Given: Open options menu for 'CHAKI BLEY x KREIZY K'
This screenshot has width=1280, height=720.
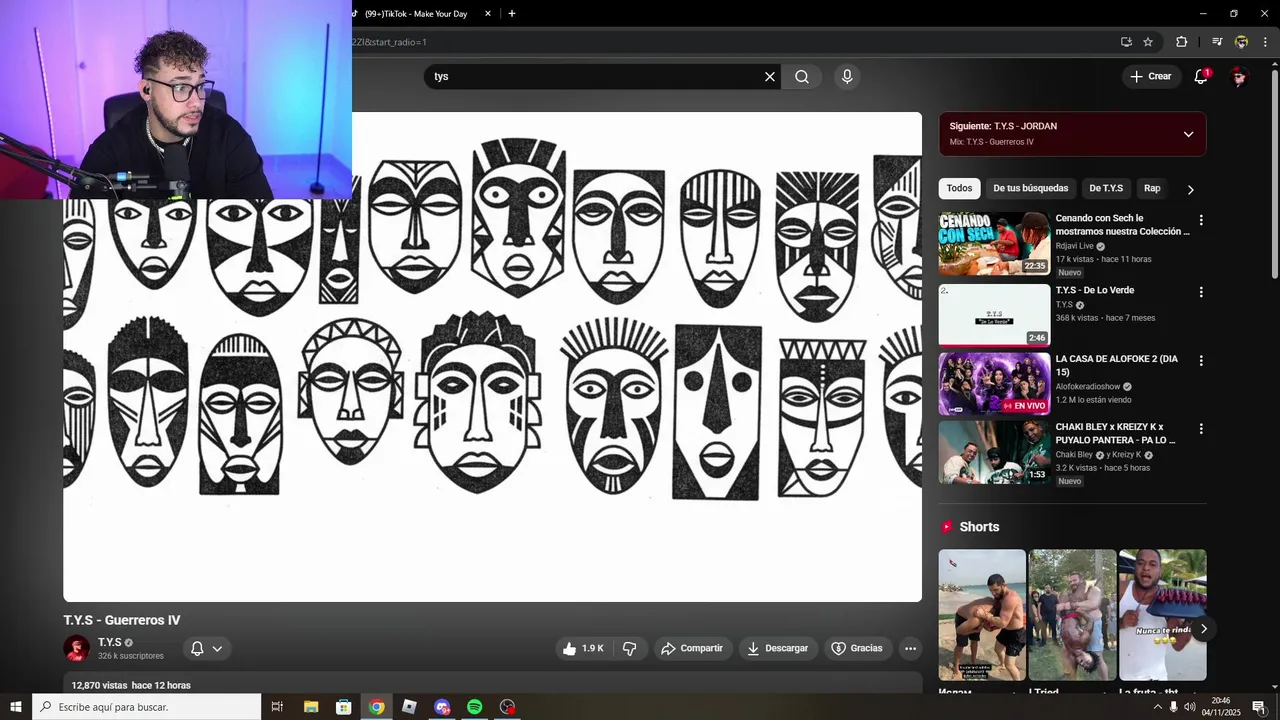Looking at the screenshot, I should [1201, 428].
